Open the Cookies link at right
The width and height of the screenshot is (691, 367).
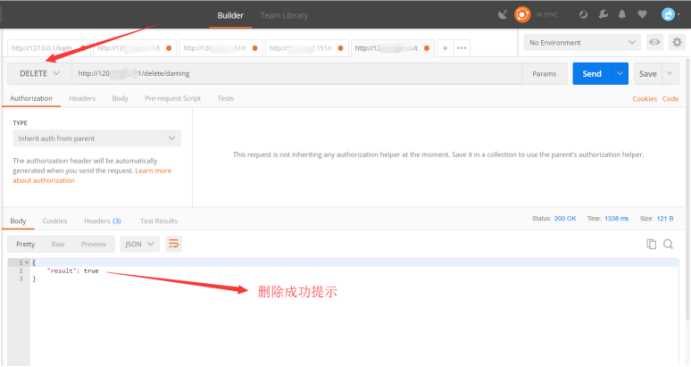tap(645, 99)
